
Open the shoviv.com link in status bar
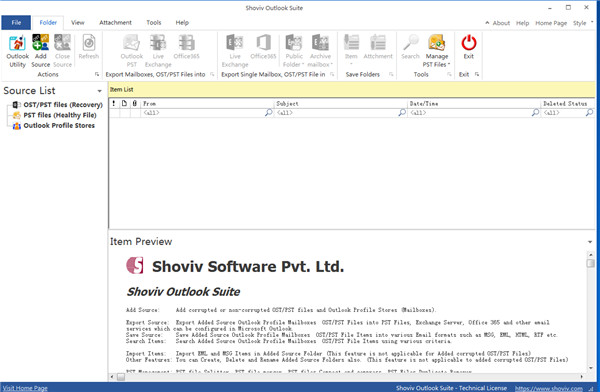549,388
